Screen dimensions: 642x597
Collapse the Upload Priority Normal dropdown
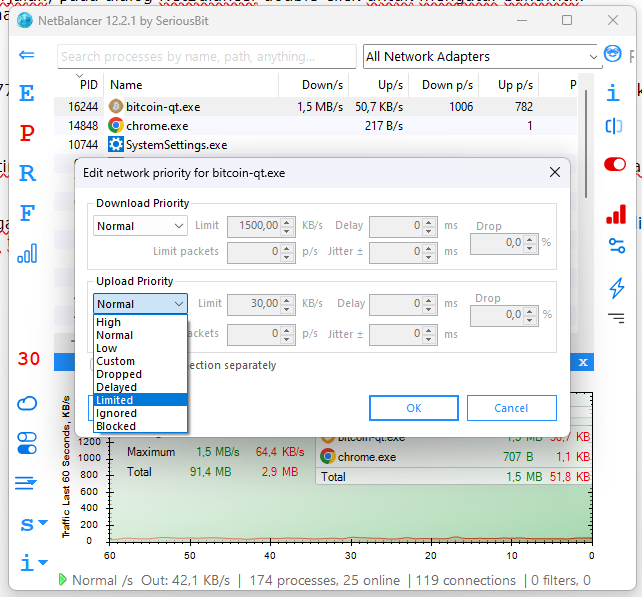click(x=140, y=304)
